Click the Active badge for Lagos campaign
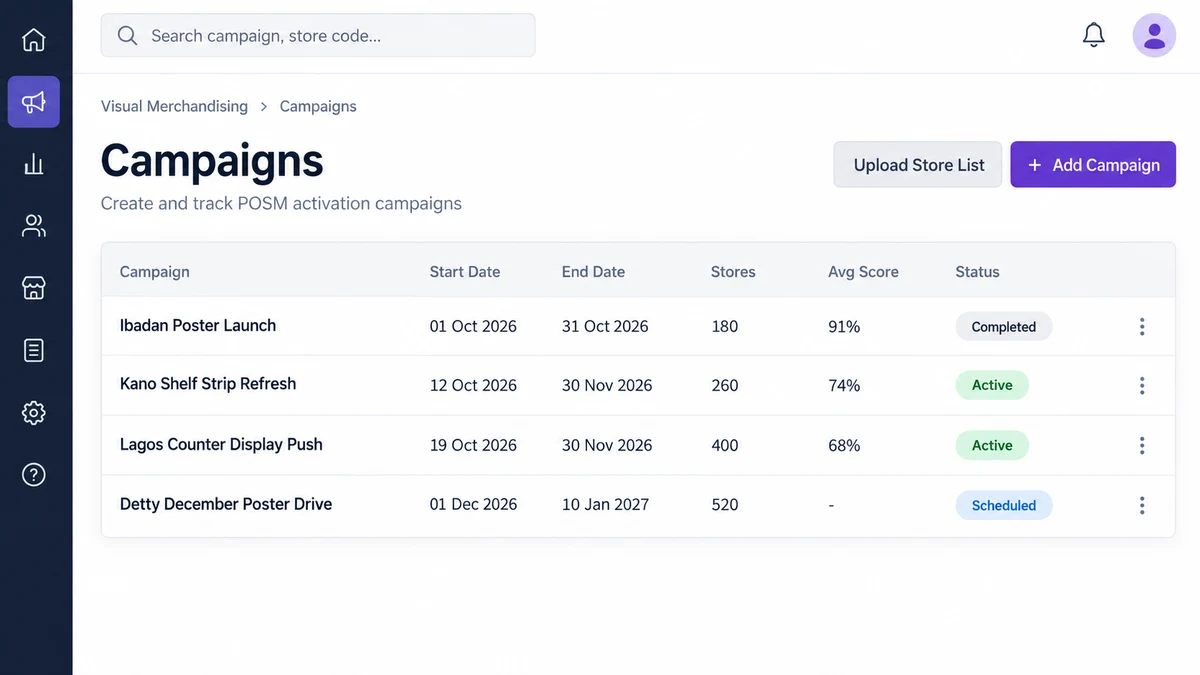The height and width of the screenshot is (675, 1200). (992, 445)
